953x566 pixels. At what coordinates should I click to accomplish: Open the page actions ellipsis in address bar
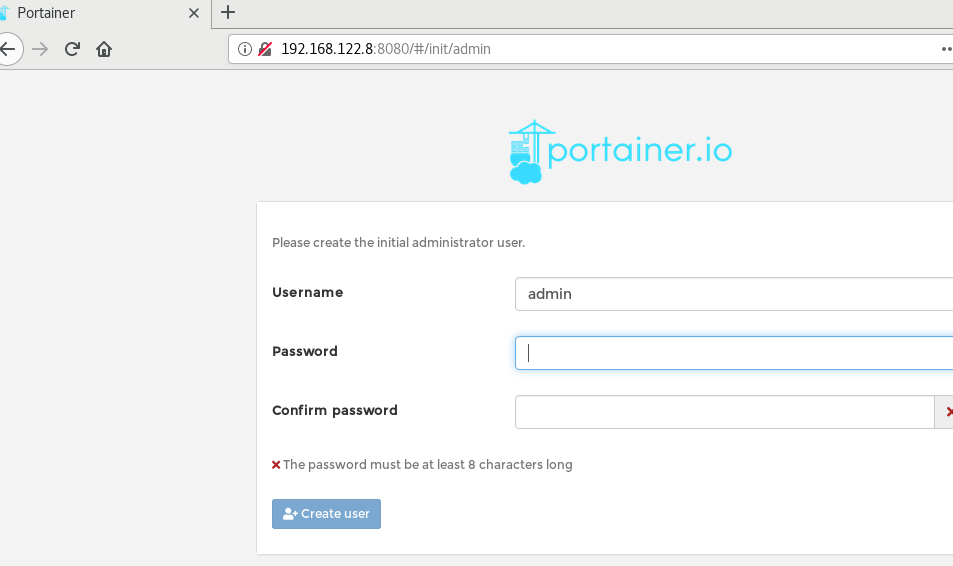pyautogui.click(x=946, y=49)
